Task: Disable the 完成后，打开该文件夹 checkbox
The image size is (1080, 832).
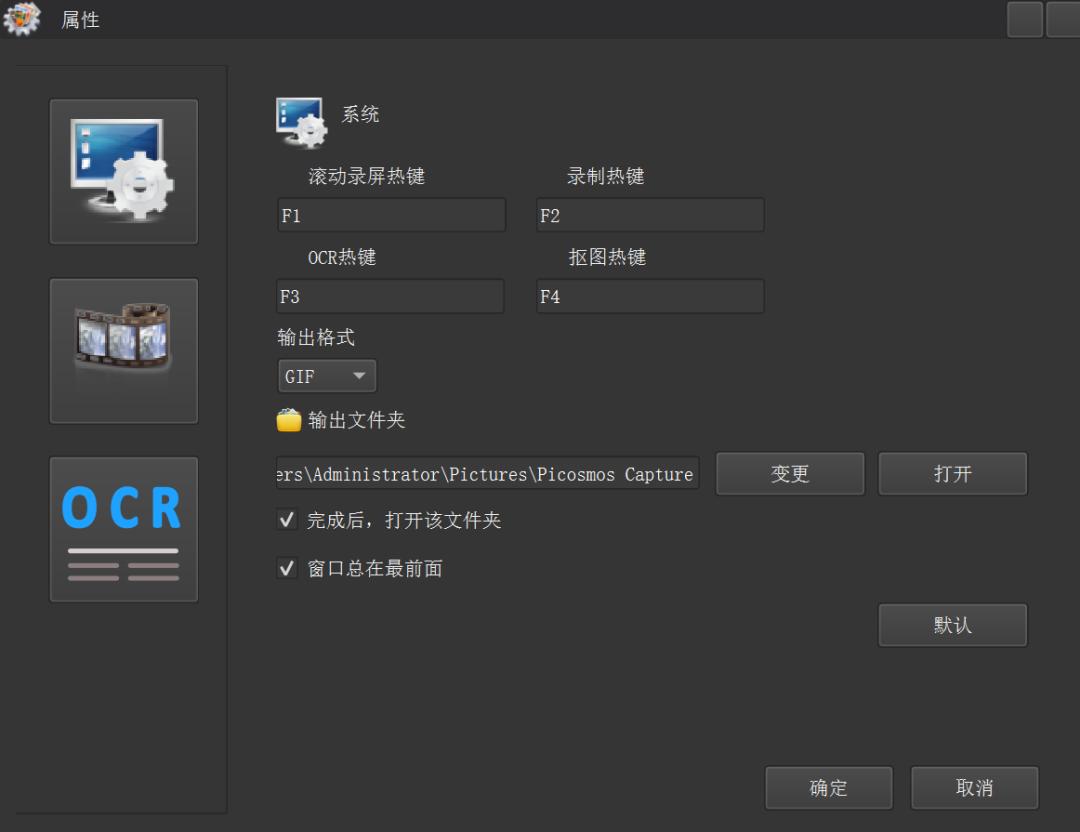Action: (x=287, y=520)
